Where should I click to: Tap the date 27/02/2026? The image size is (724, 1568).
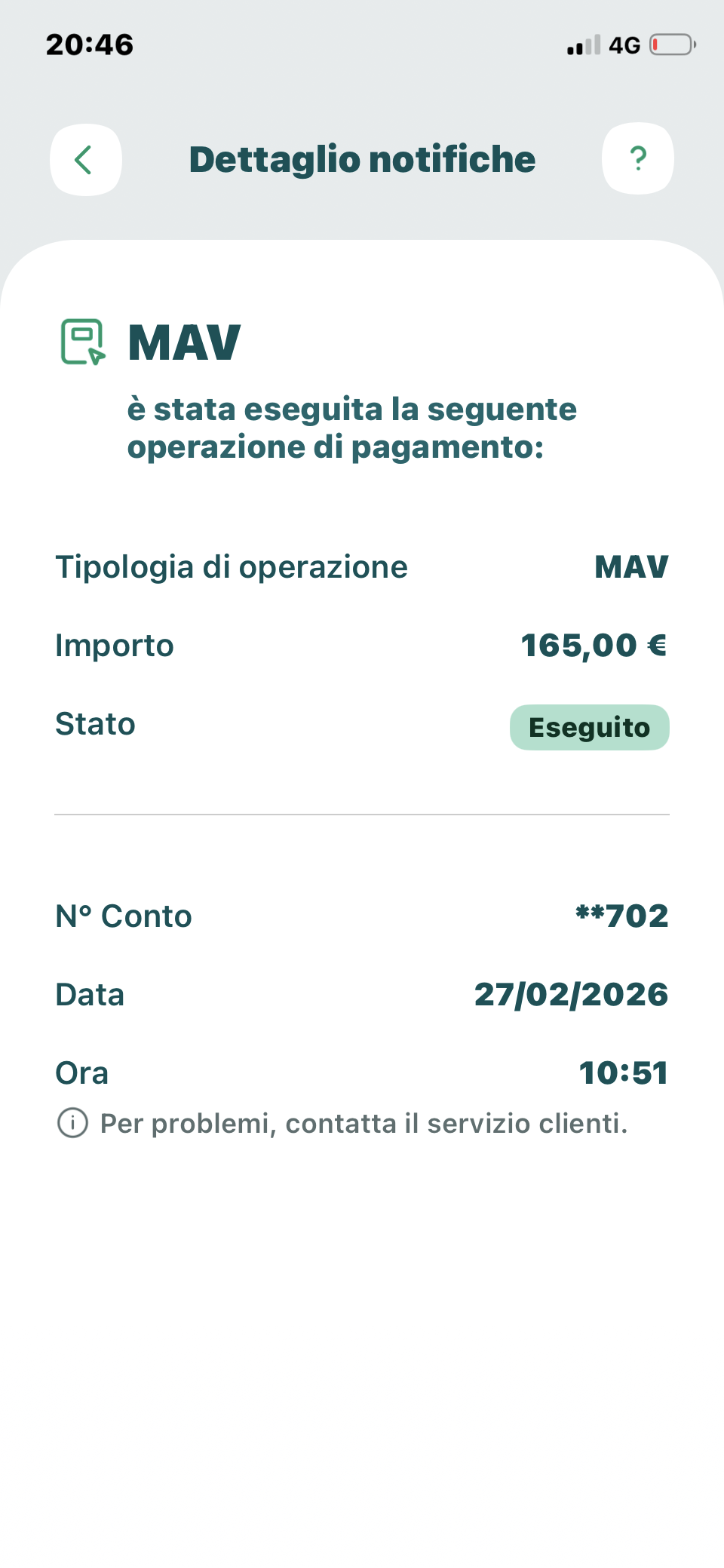pos(571,995)
